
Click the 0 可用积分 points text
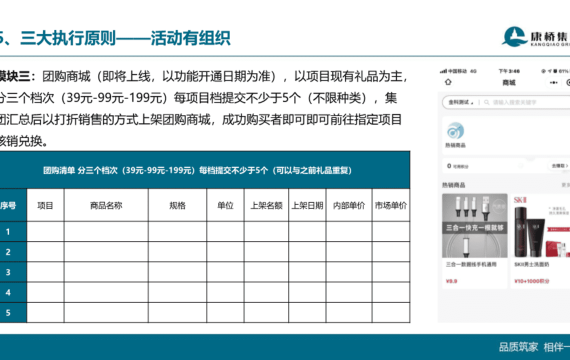457,166
